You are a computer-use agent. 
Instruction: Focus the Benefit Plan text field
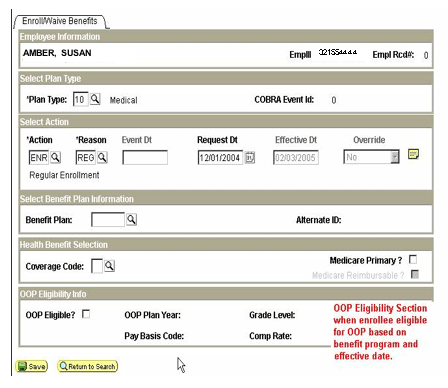click(x=108, y=220)
